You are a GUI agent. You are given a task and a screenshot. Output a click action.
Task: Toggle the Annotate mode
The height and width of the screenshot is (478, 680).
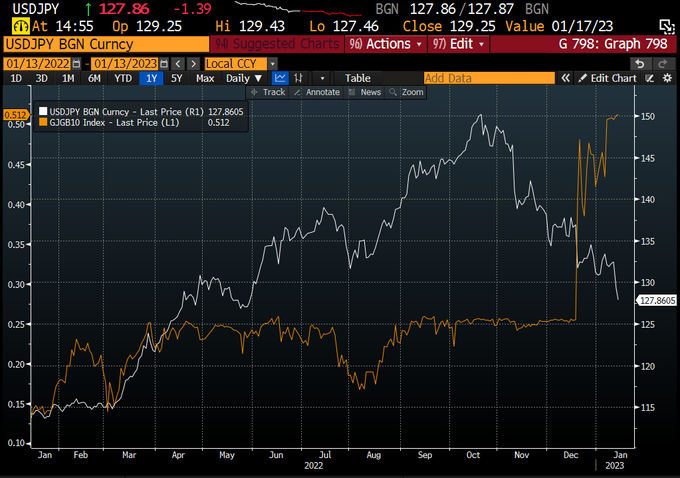(317, 92)
